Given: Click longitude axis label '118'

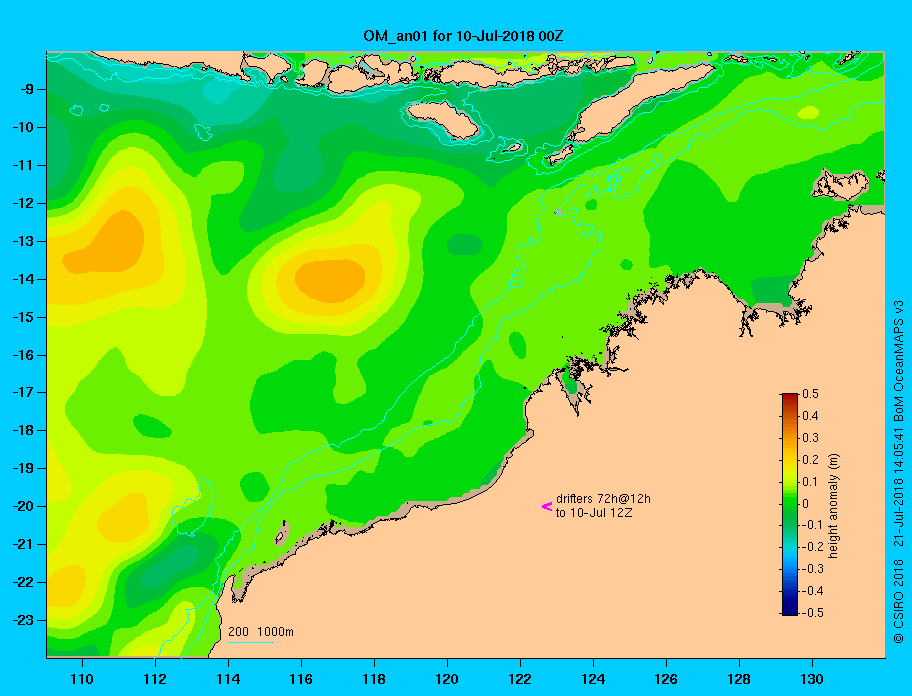Looking at the screenshot, I should click(x=374, y=679).
